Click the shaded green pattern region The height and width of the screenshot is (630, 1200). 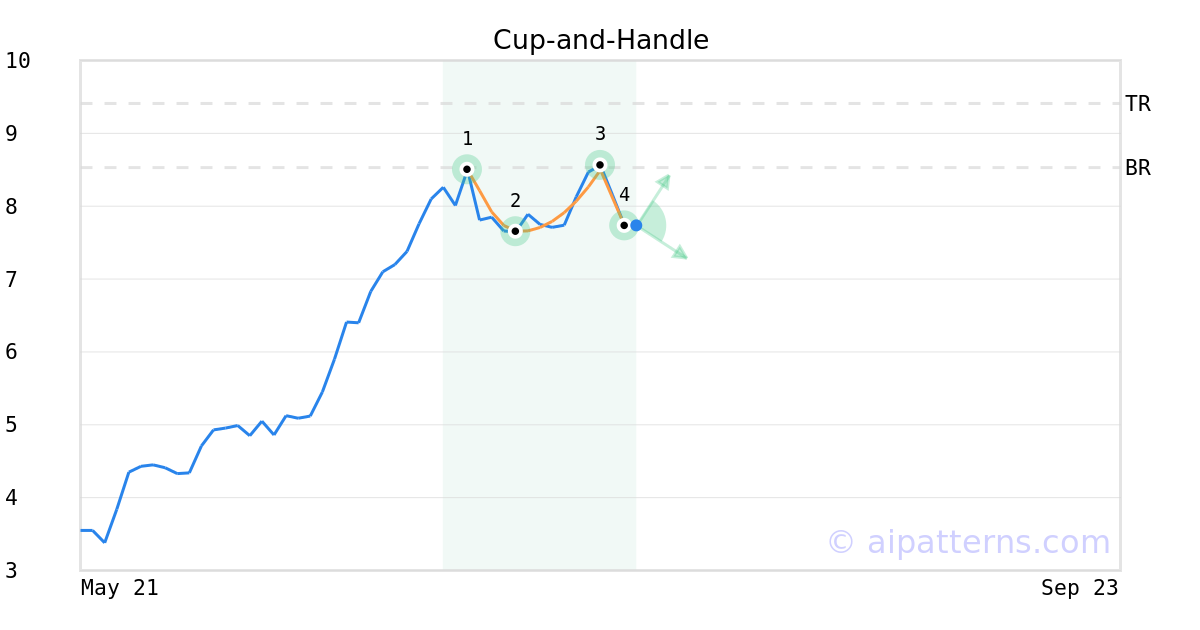(539, 400)
